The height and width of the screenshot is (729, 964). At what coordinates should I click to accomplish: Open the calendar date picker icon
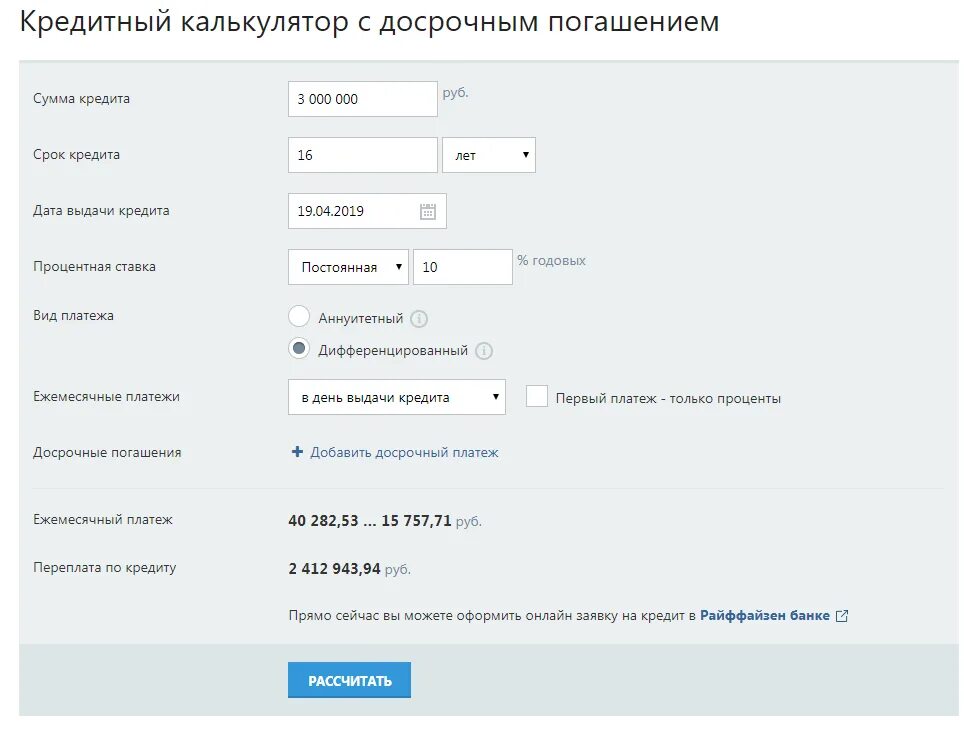(x=428, y=211)
